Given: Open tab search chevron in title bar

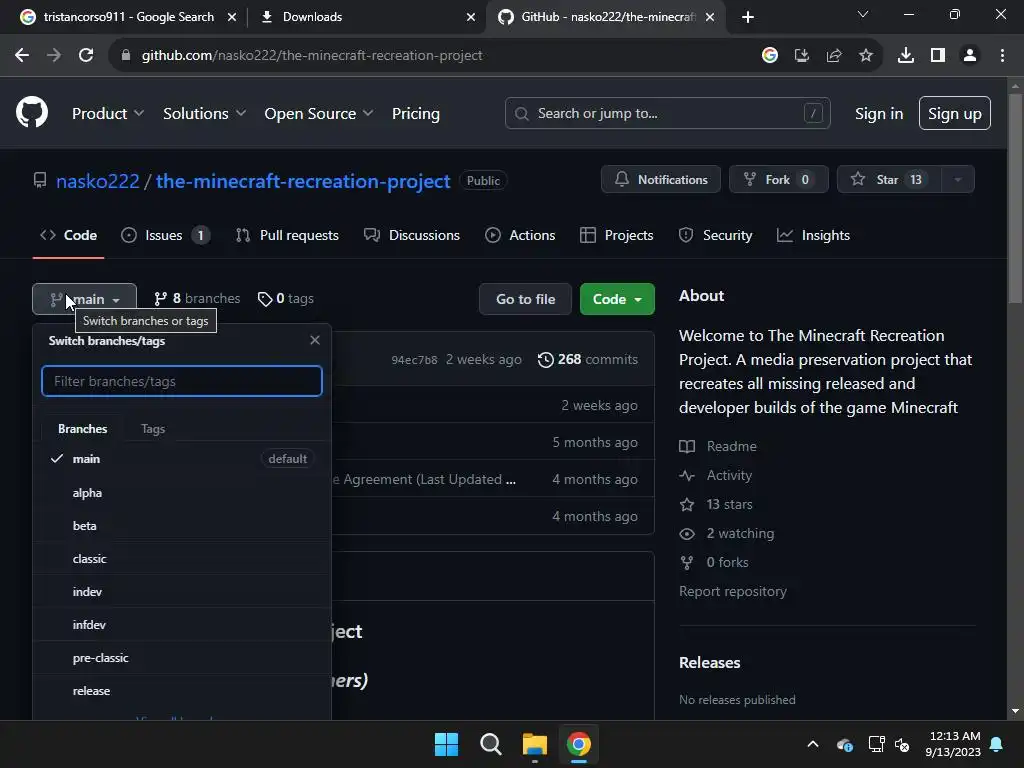Looking at the screenshot, I should click(863, 14).
